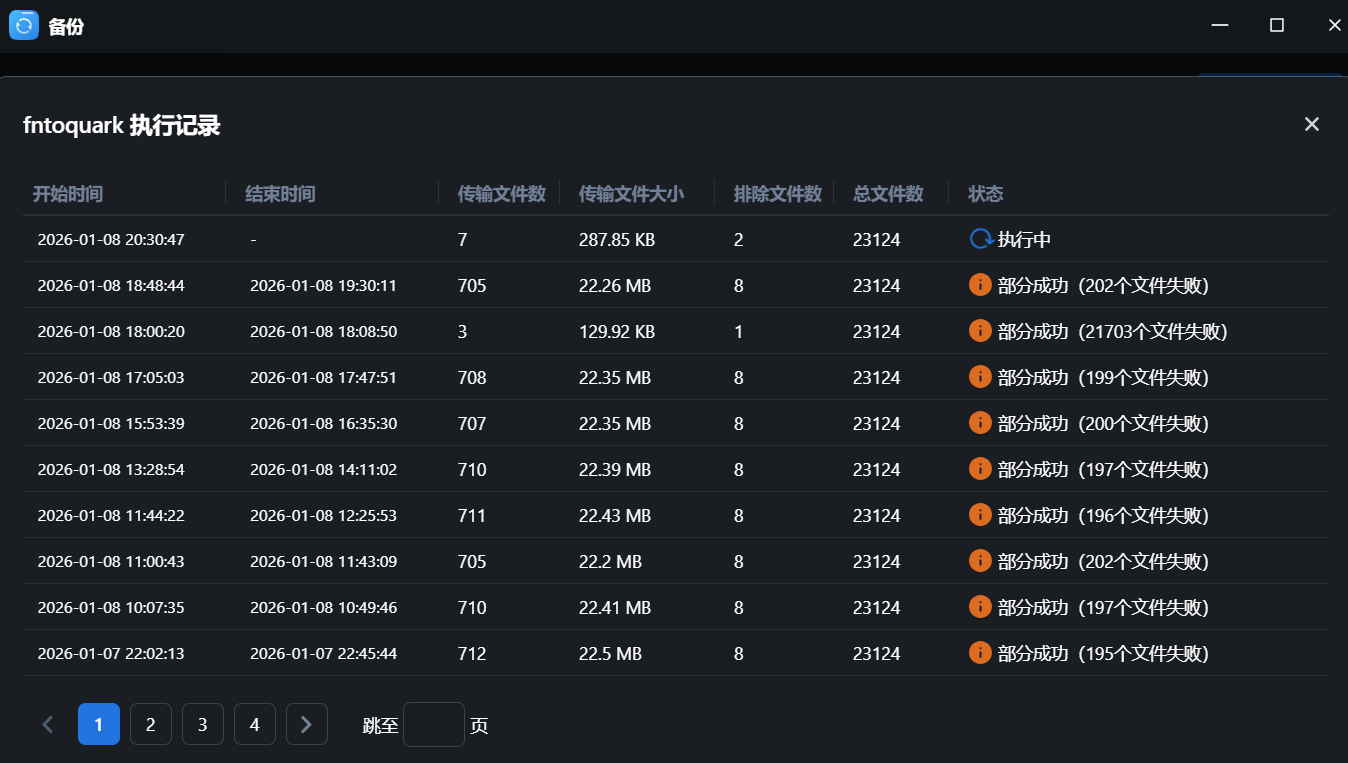Open page 3 of the record list
Image resolution: width=1348 pixels, height=763 pixels.
click(203, 724)
